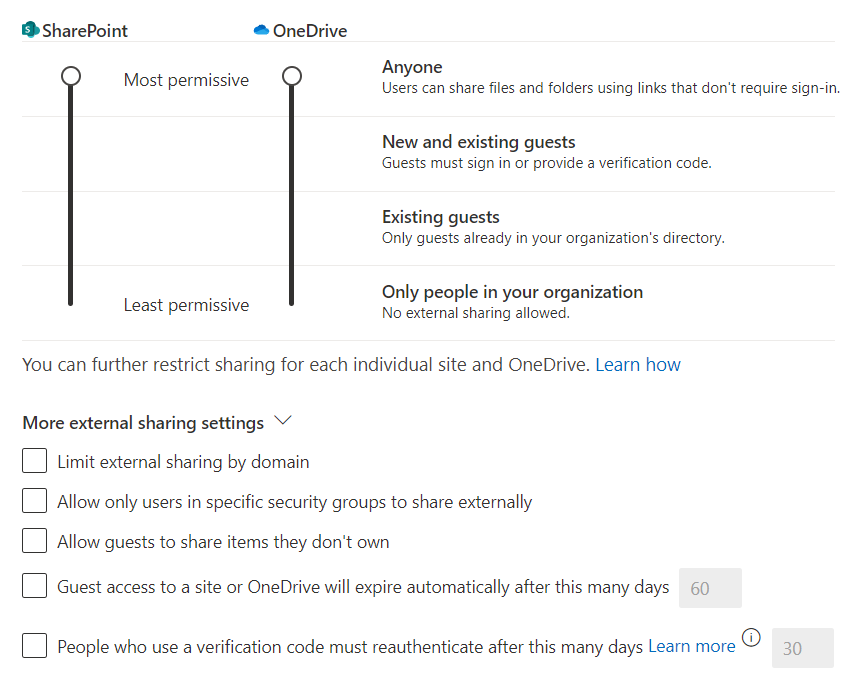863x683 pixels.
Task: Click the 60 days expiration input field
Action: 710,588
